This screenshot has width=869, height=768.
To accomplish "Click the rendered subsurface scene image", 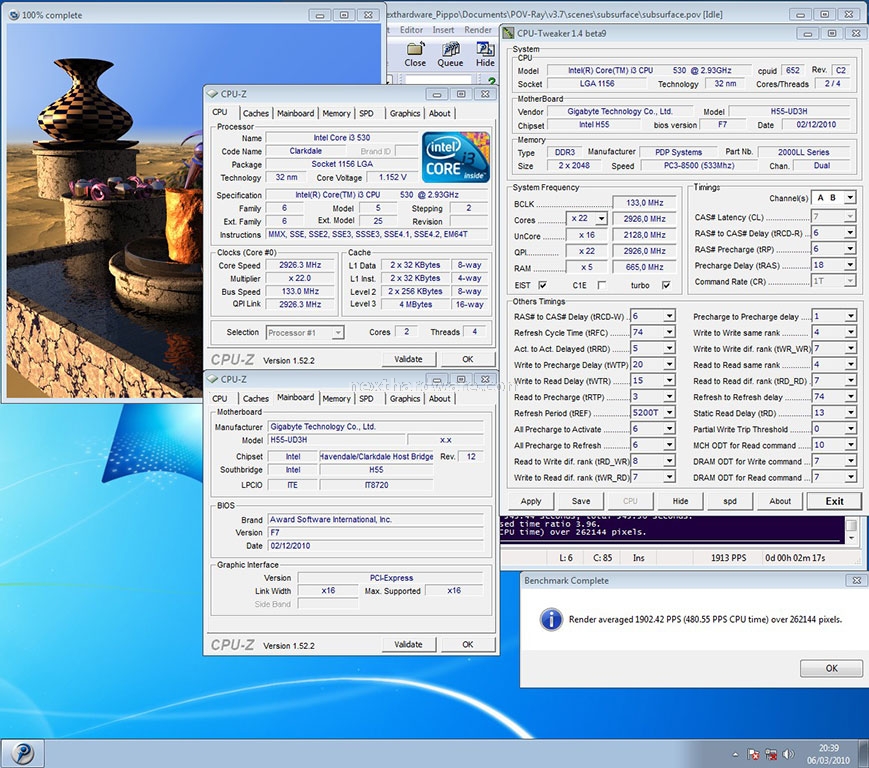I will click(x=103, y=211).
